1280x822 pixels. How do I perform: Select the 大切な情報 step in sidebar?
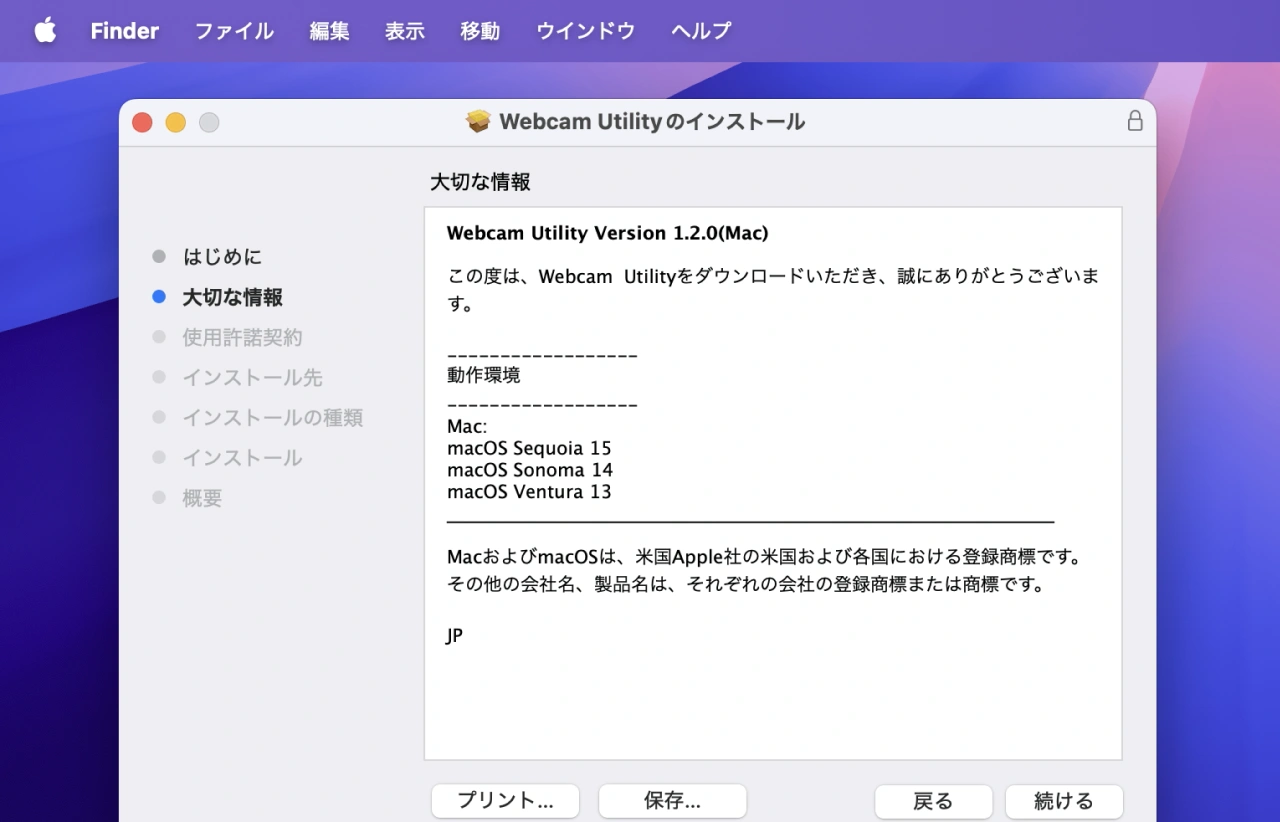232,297
